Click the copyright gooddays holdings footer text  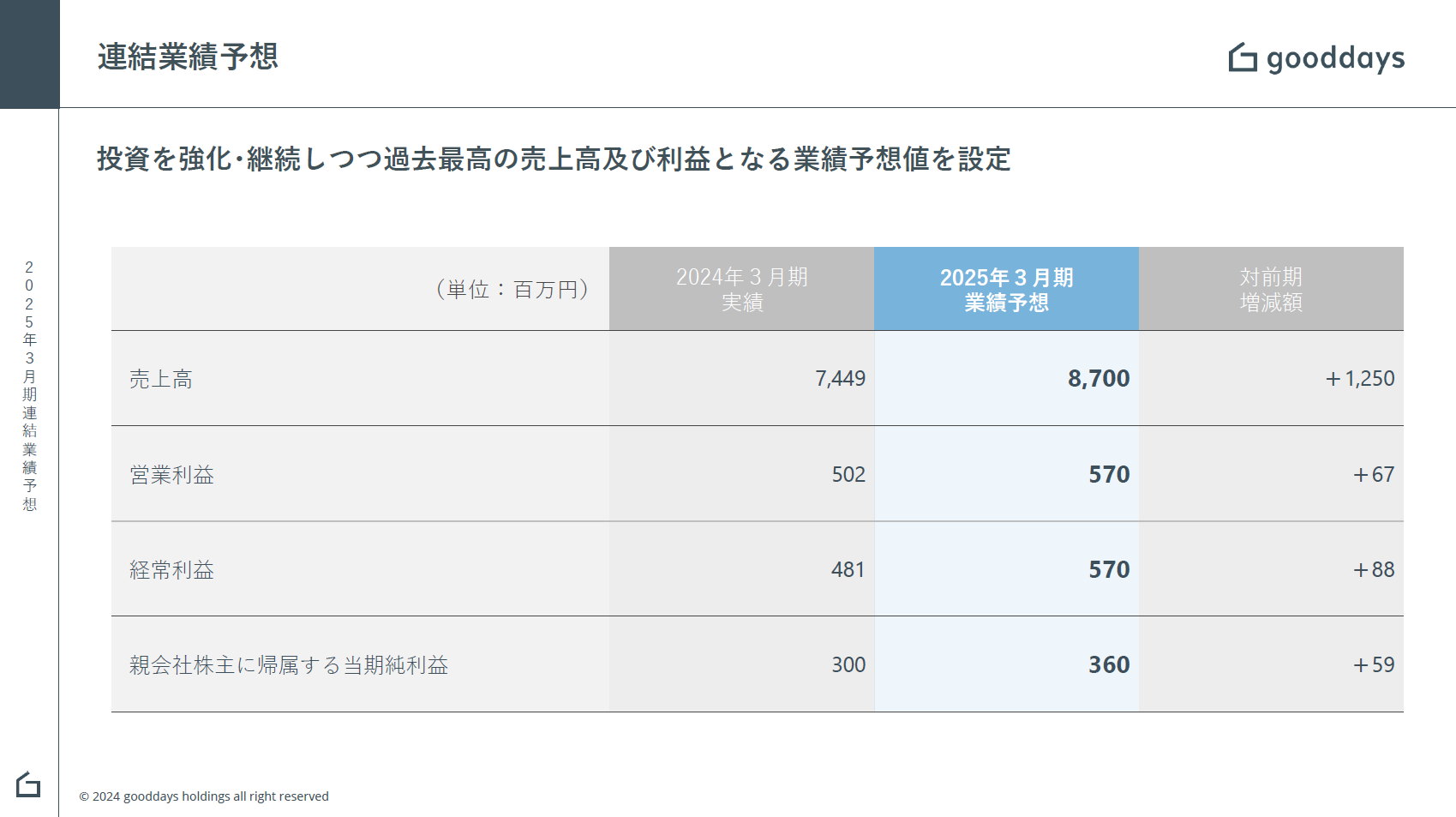(204, 796)
